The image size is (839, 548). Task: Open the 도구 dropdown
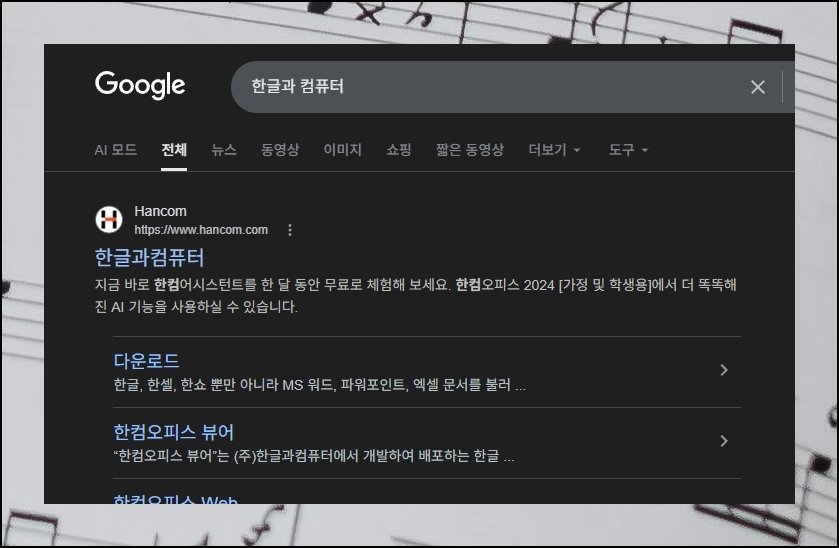click(628, 150)
